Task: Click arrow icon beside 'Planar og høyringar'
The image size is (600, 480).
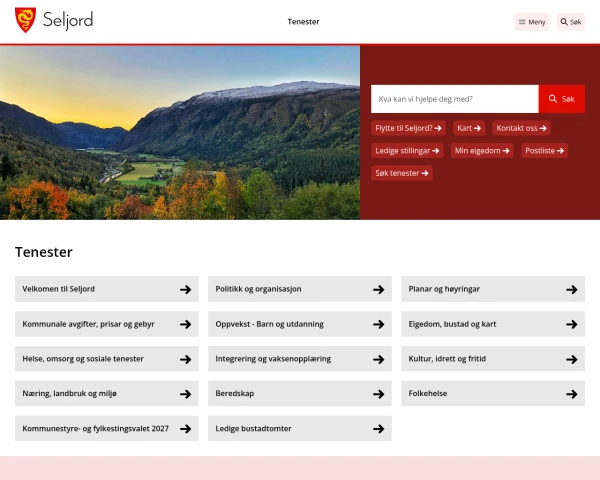Action: tap(572, 289)
